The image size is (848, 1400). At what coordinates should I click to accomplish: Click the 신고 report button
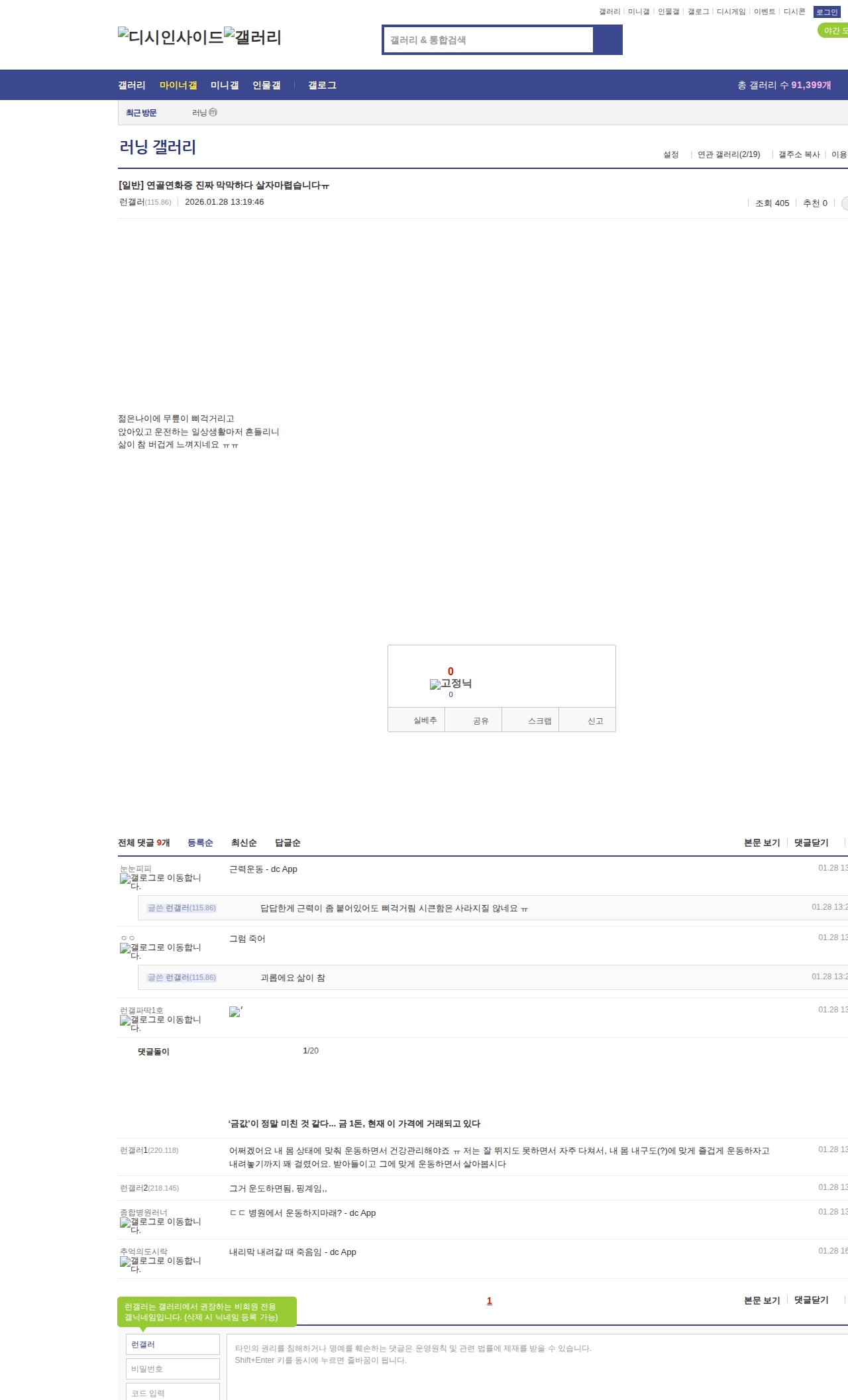[x=595, y=721]
